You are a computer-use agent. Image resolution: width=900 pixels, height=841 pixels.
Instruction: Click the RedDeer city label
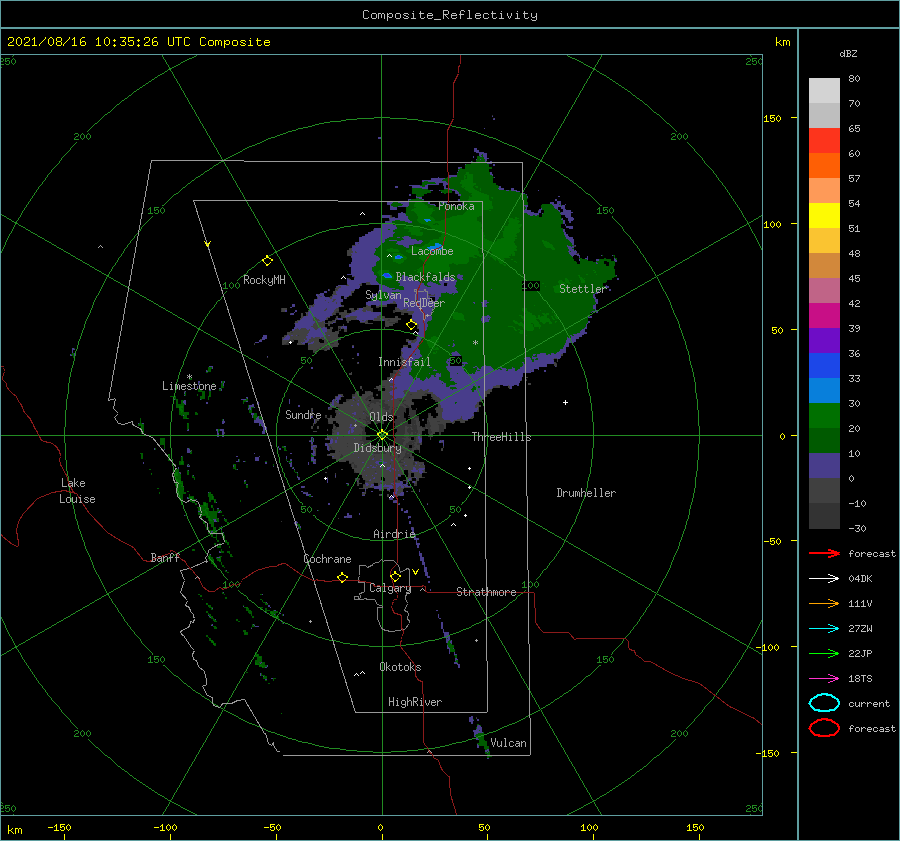[424, 303]
